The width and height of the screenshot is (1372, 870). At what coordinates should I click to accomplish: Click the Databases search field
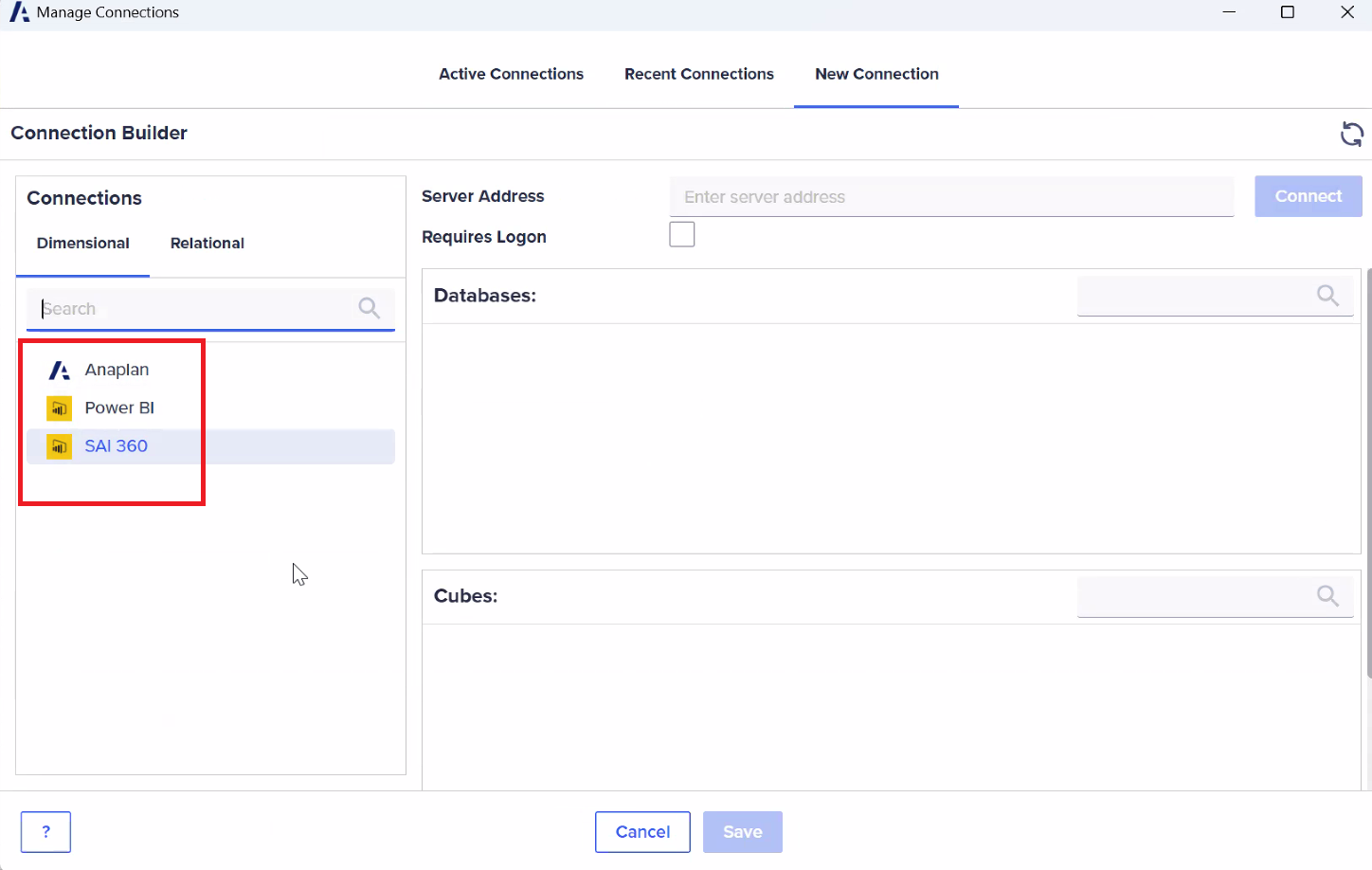click(1194, 296)
